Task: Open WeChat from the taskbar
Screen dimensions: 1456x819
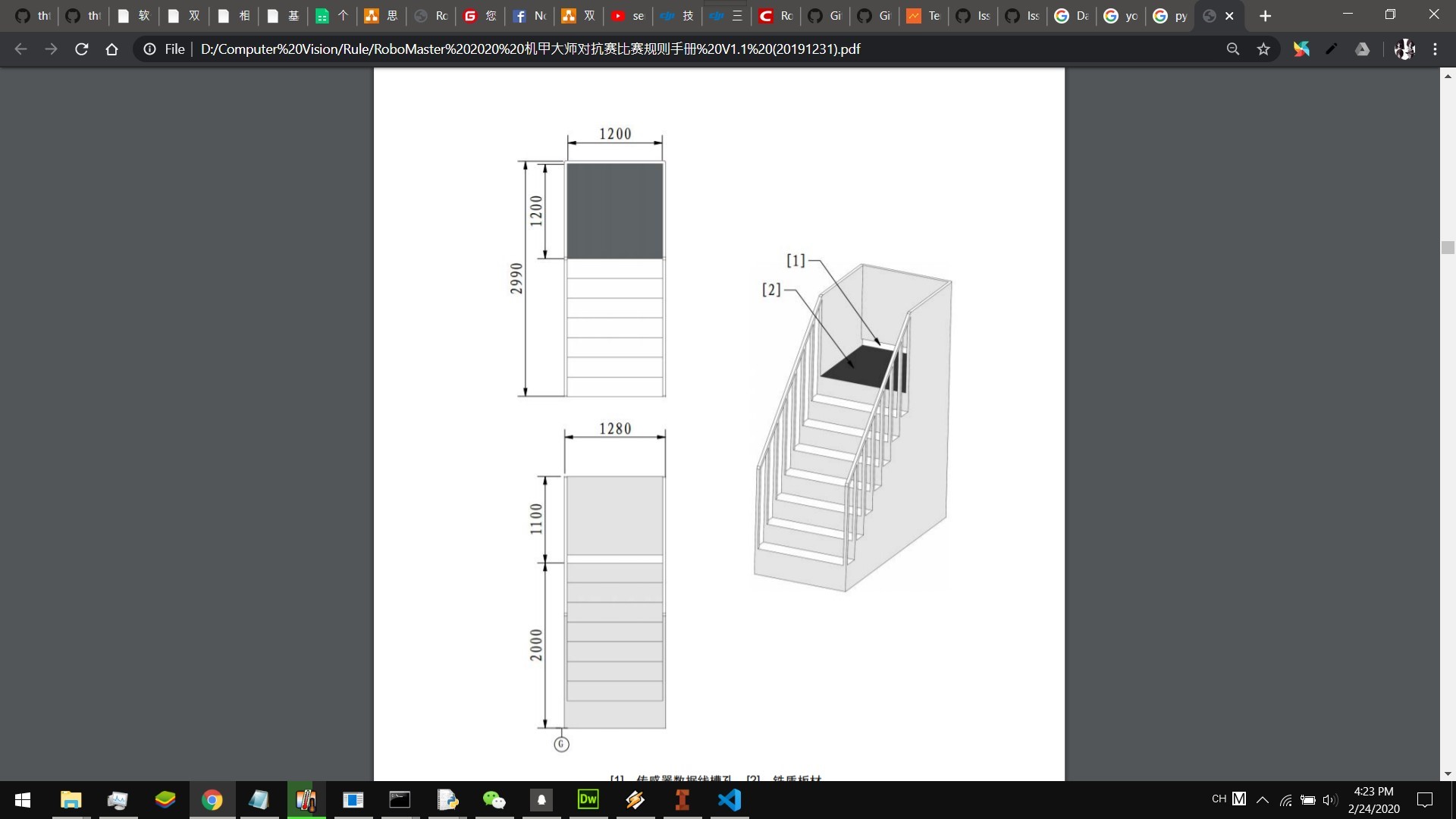Action: pos(494,800)
